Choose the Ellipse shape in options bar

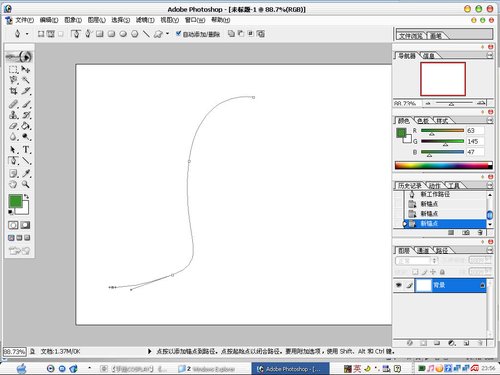click(123, 34)
